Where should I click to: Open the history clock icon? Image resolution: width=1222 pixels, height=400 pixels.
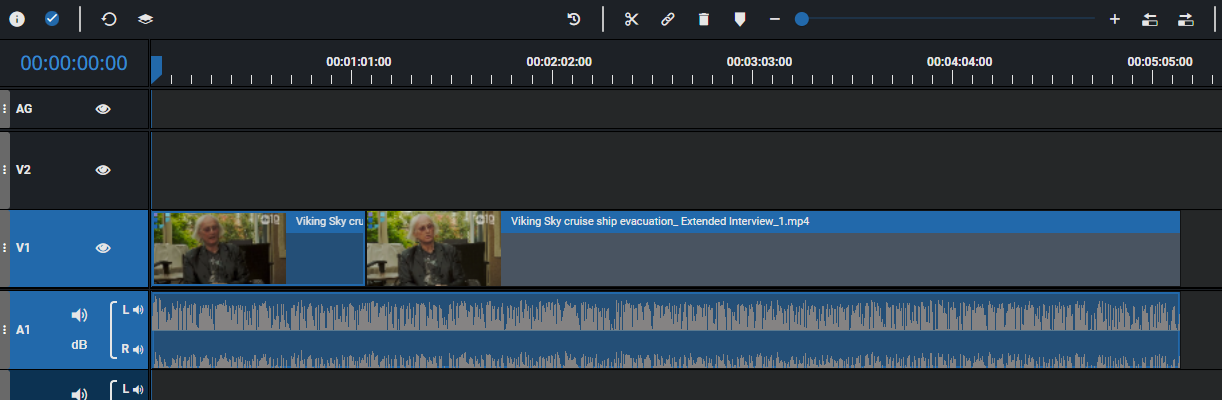tap(574, 19)
